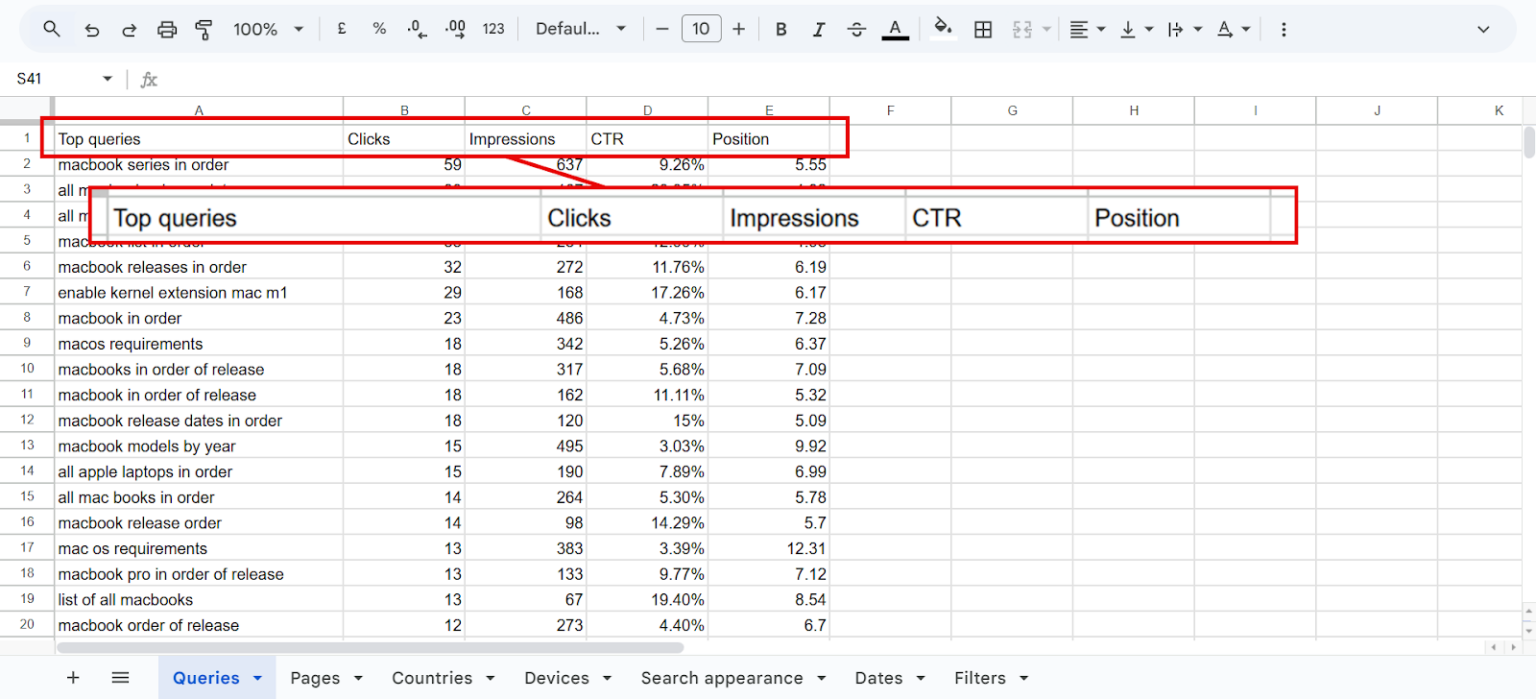Viewport: 1536px width, 699px height.
Task: Open the all sheets list icon
Action: click(120, 678)
